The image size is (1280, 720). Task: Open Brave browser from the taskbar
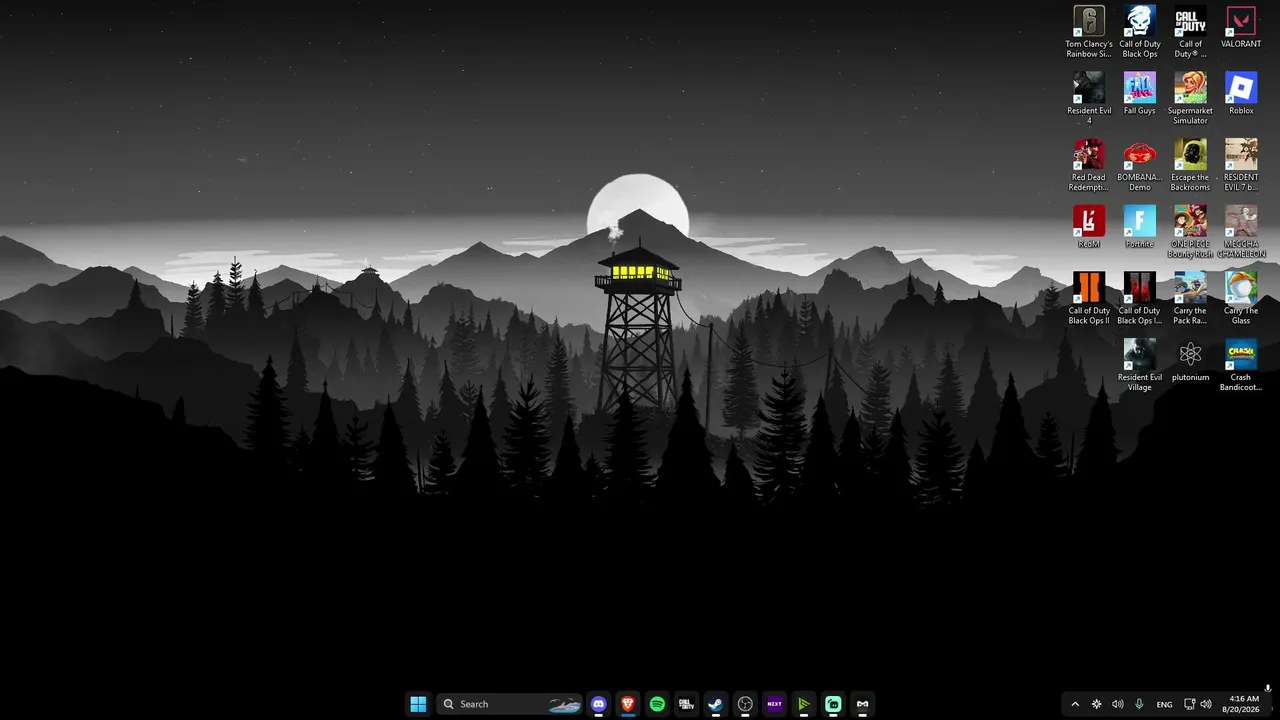pos(628,704)
